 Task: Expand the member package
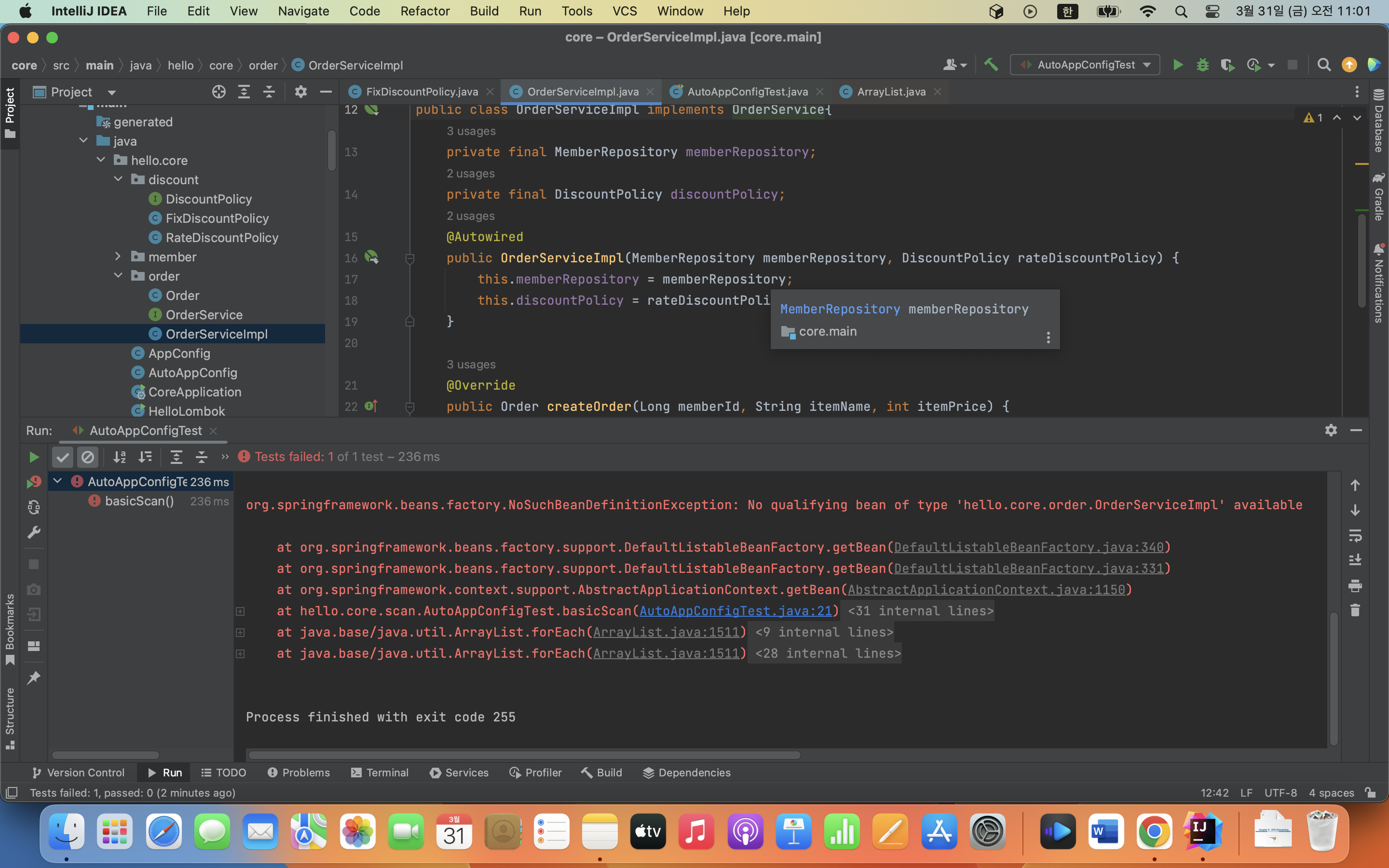118,257
